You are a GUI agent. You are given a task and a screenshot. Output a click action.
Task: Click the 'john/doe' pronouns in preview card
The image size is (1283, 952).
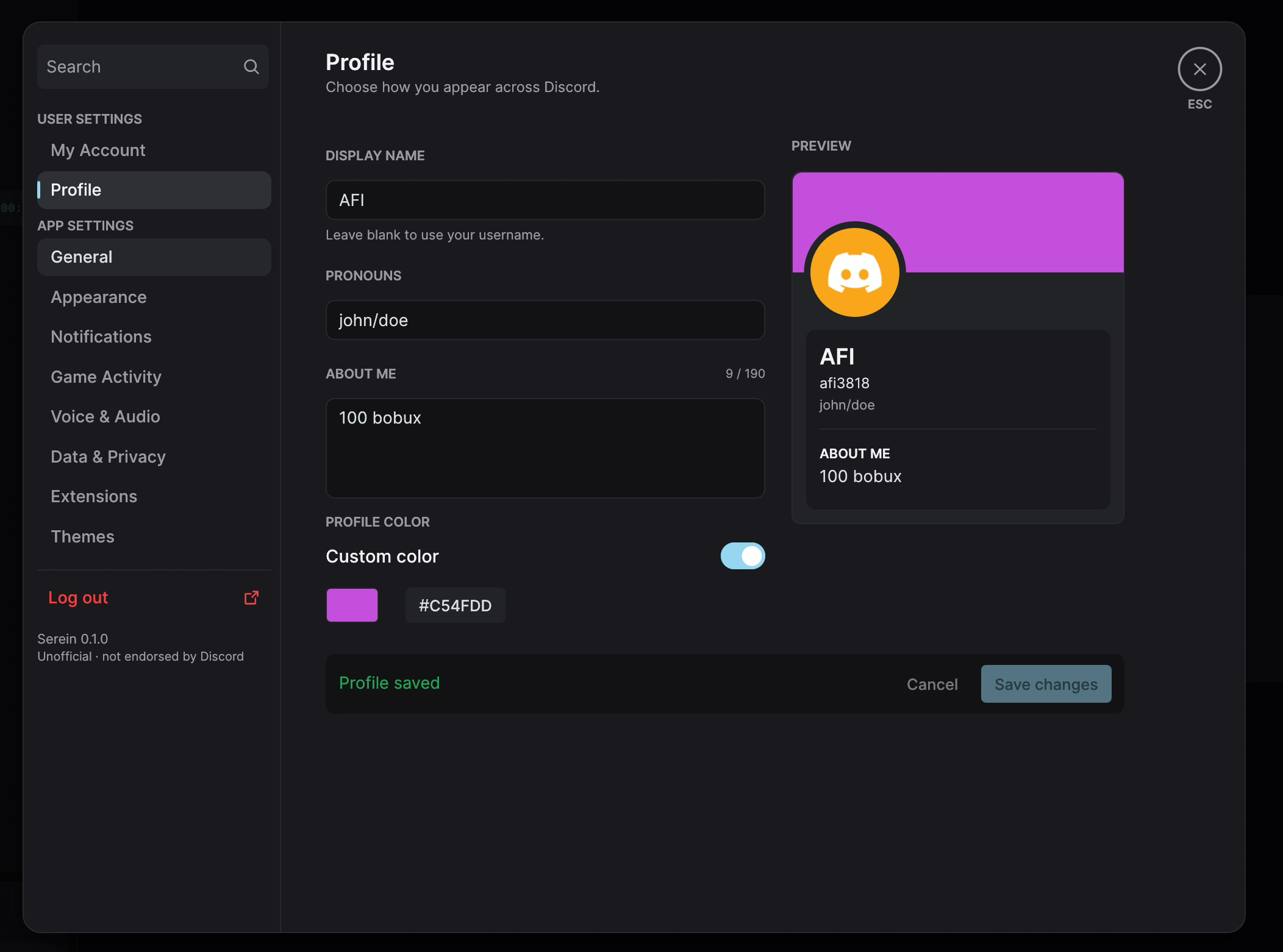click(x=847, y=405)
